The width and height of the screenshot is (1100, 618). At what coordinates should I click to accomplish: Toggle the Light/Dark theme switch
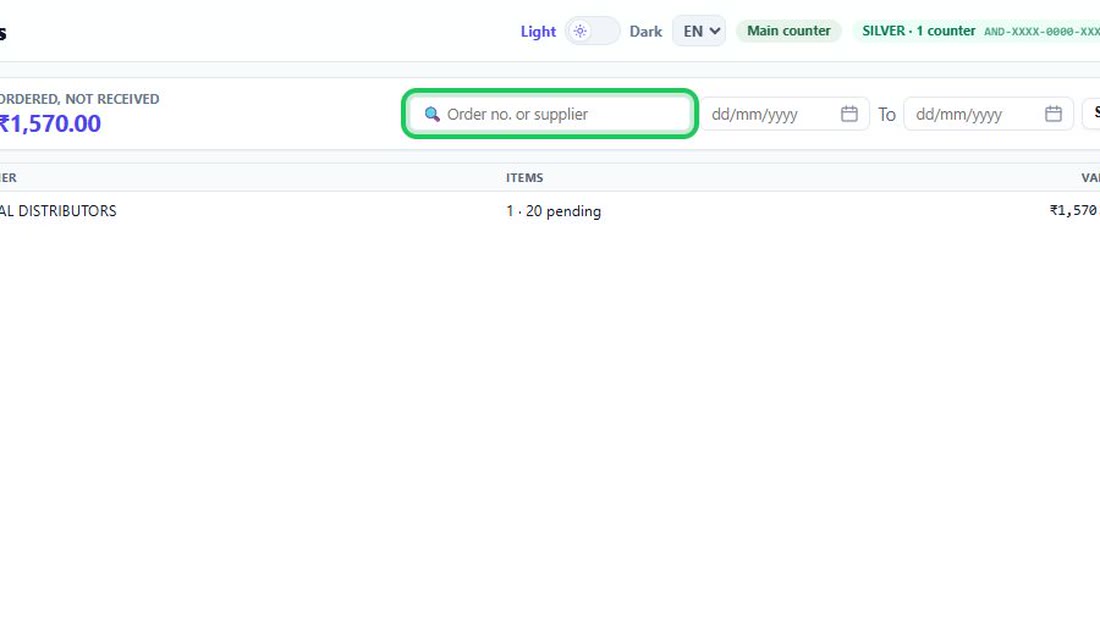click(x=592, y=31)
